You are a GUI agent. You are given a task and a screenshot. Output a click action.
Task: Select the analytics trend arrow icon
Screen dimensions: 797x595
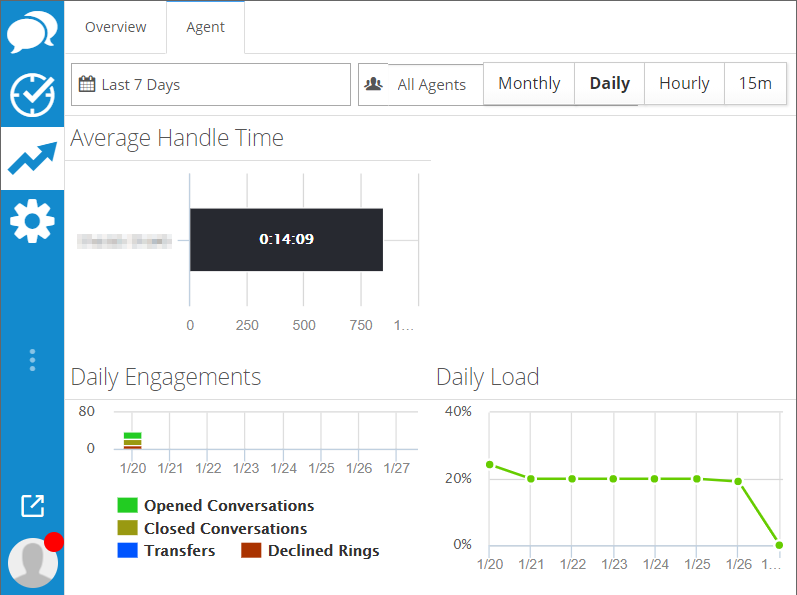(x=32, y=158)
